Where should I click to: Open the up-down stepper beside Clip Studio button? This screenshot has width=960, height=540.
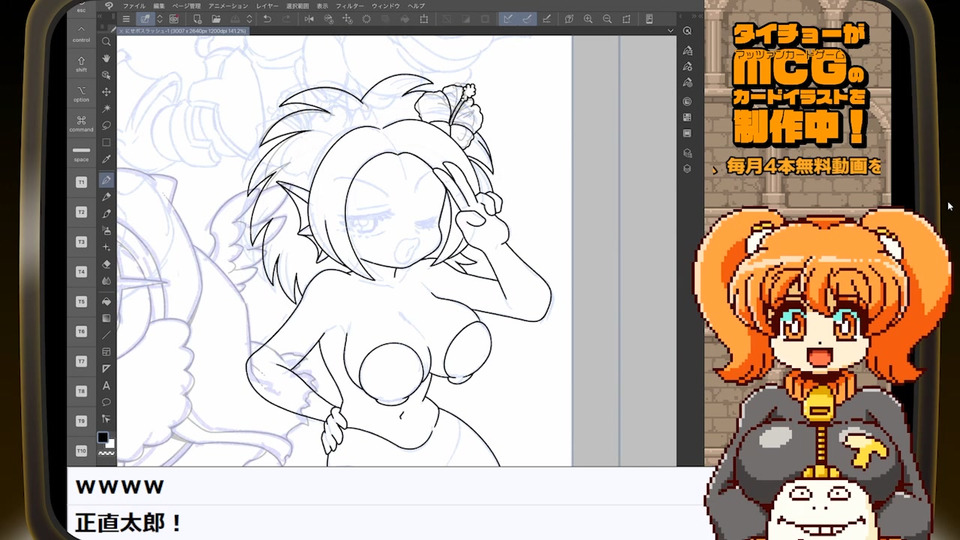[160, 19]
